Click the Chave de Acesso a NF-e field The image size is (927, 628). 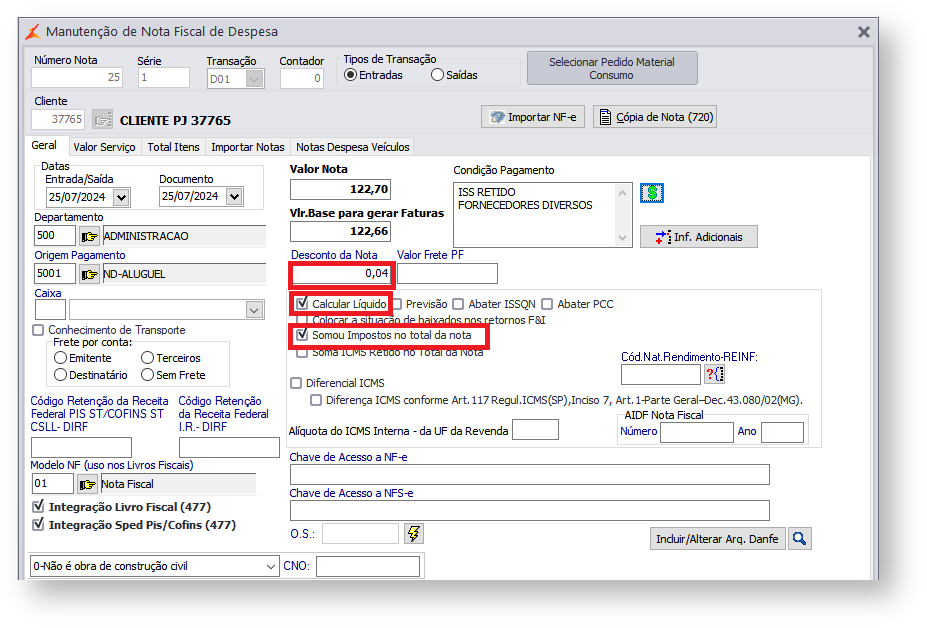pyautogui.click(x=529, y=474)
